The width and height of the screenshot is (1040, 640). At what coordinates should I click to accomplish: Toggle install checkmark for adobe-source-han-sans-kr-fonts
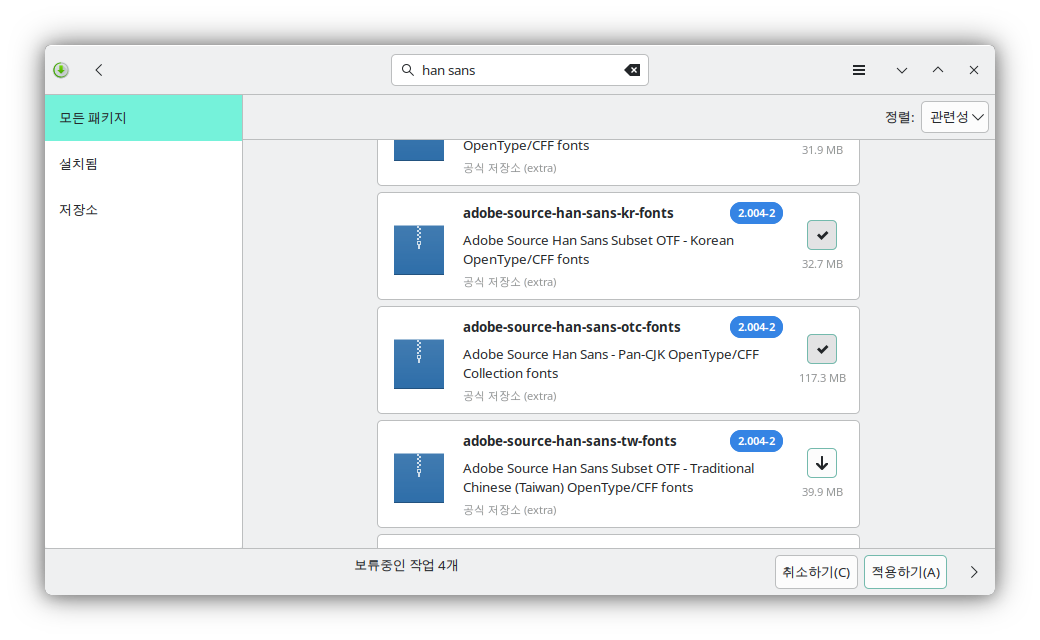822,235
